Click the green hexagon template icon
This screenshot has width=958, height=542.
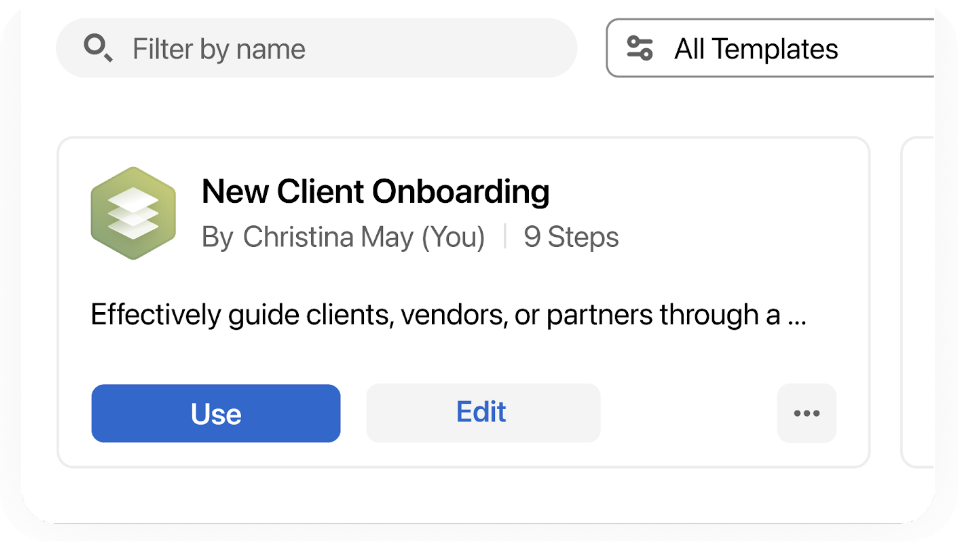point(133,213)
